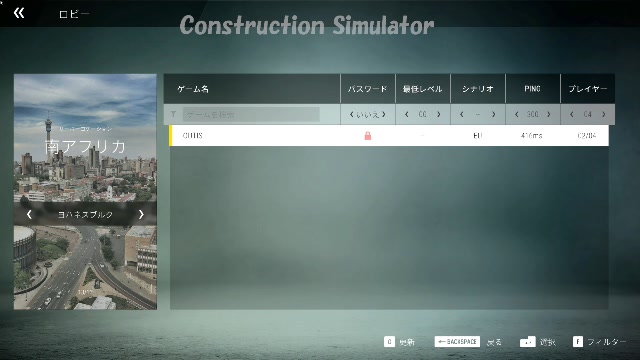Sort by パスワード column header
Viewport: 640px width, 360px height.
pyautogui.click(x=367, y=89)
